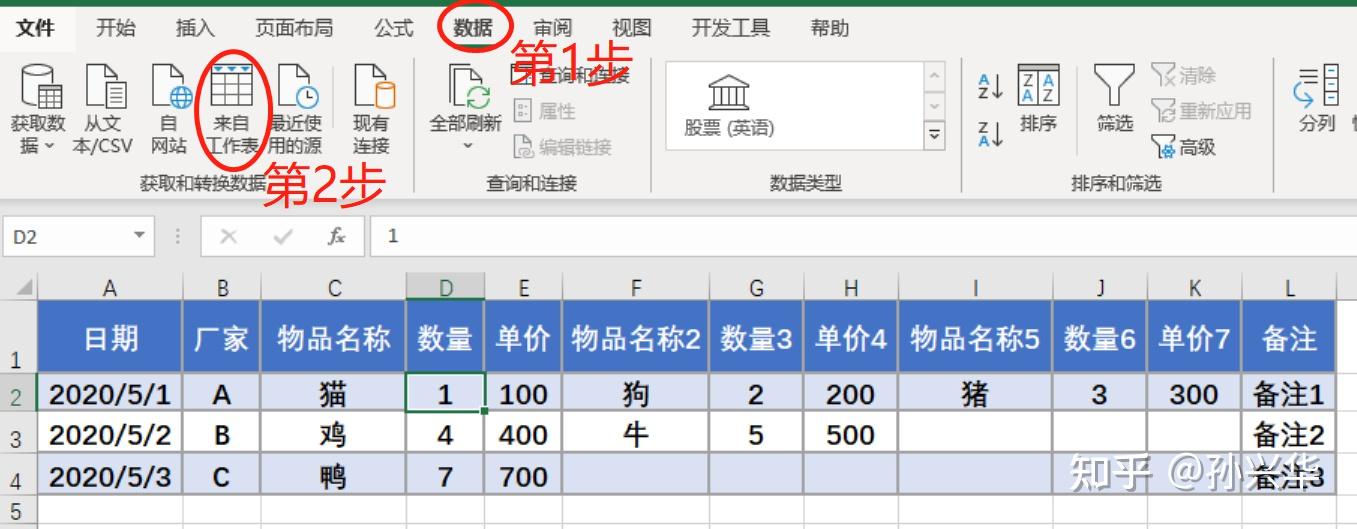Screen dimensions: 1357x529
Task: Click the formula bar confirm checkmark
Action: pos(283,237)
